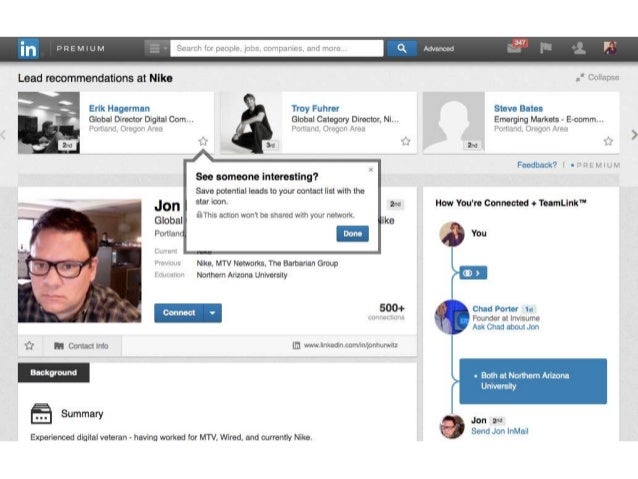The height and width of the screenshot is (479, 638).
Task: Open the Contact Info tab
Action: tap(81, 346)
